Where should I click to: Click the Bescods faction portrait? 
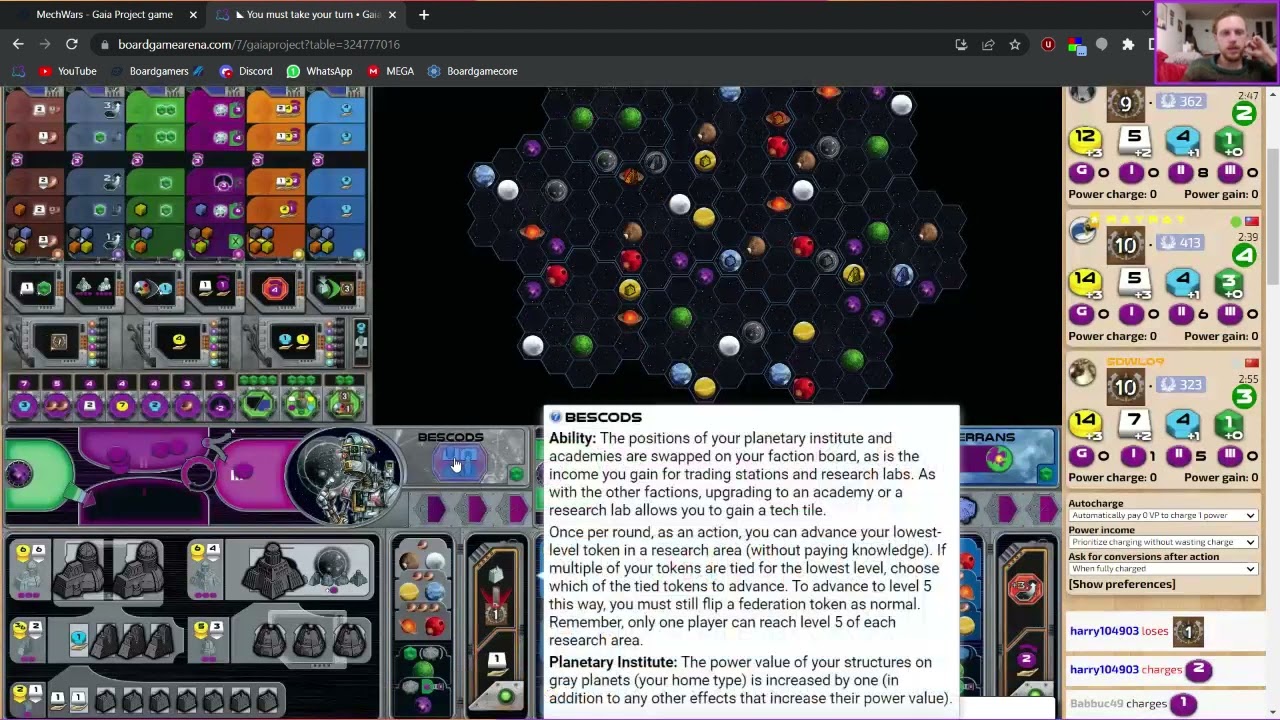point(345,476)
